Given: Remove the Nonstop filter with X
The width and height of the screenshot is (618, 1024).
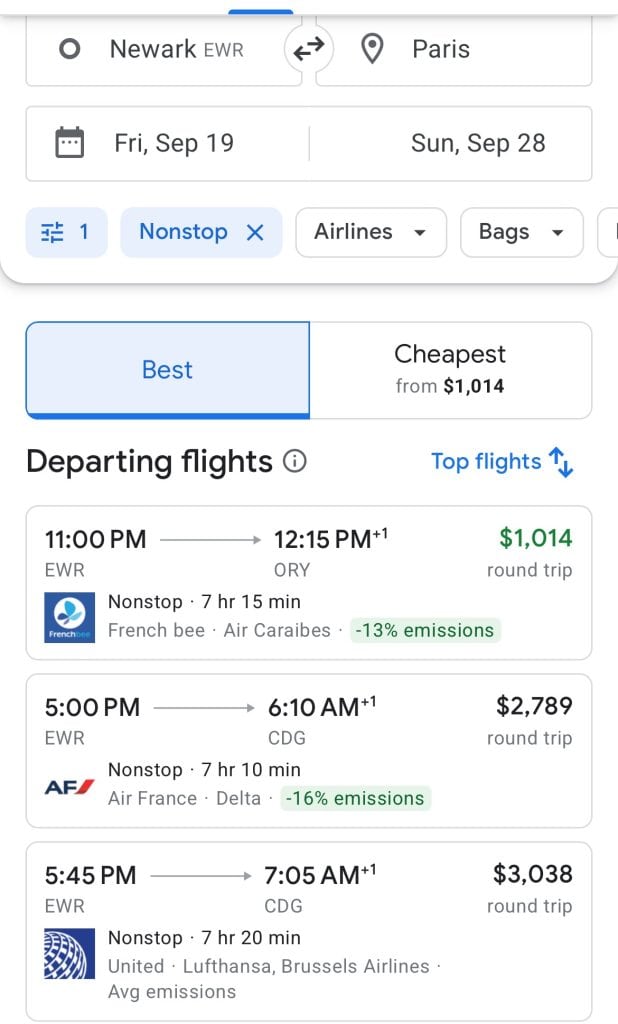Looking at the screenshot, I should (255, 232).
